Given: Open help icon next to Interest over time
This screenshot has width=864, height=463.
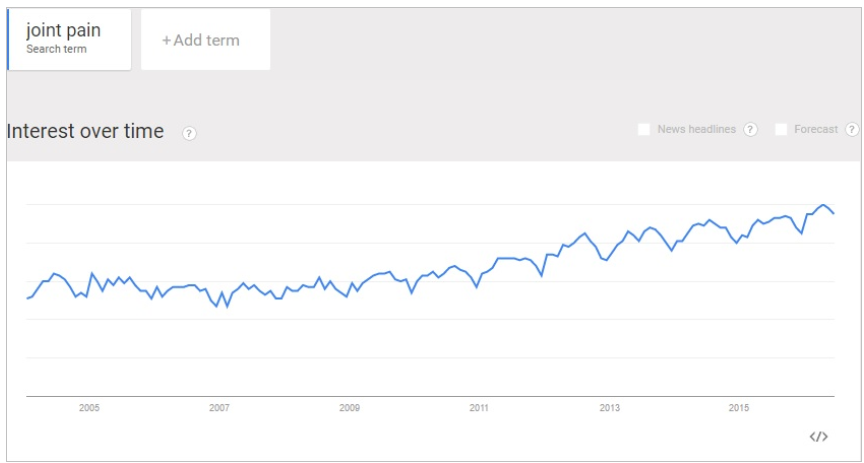Looking at the screenshot, I should (x=190, y=133).
